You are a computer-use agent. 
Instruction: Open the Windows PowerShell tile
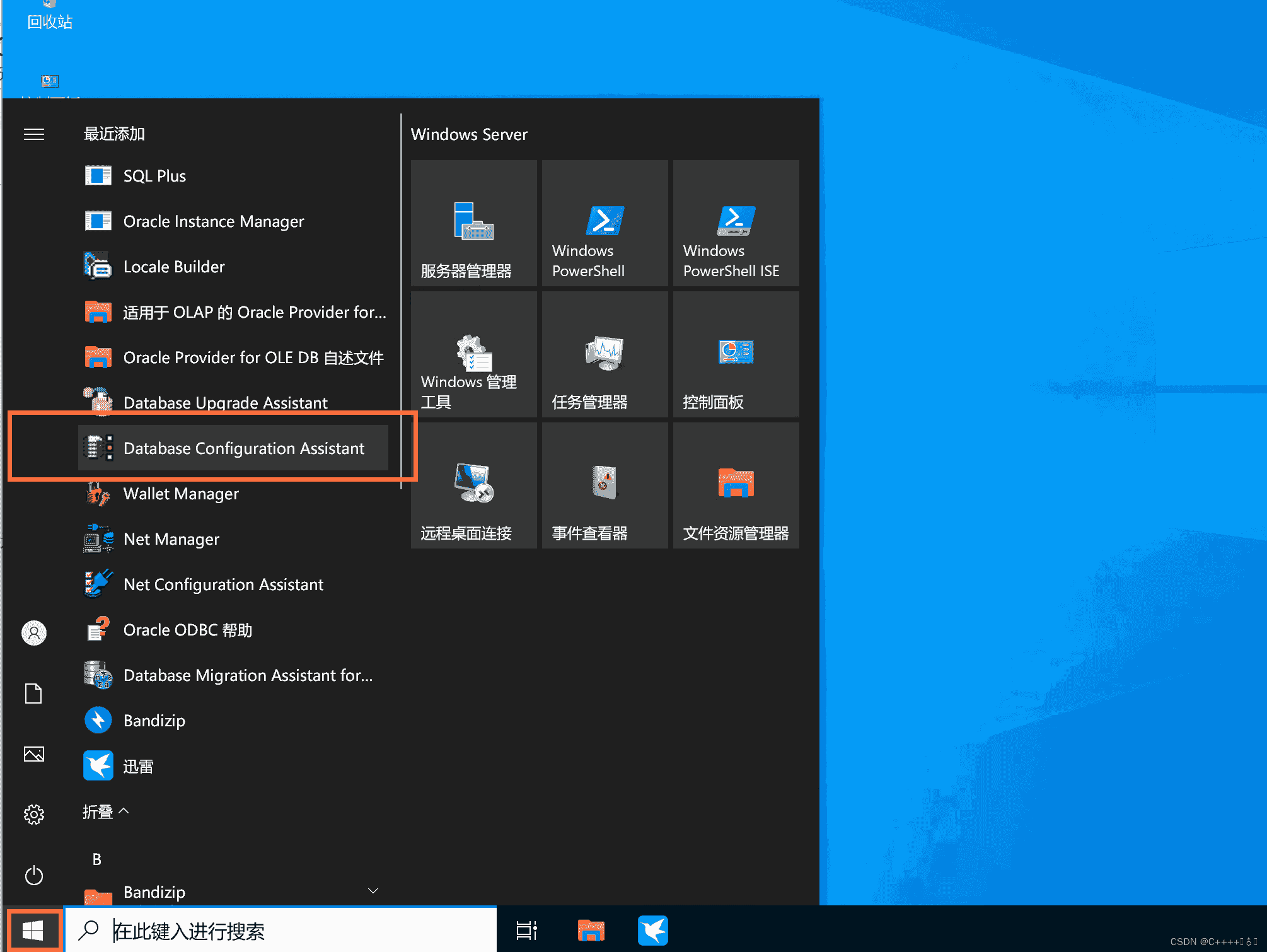(605, 223)
